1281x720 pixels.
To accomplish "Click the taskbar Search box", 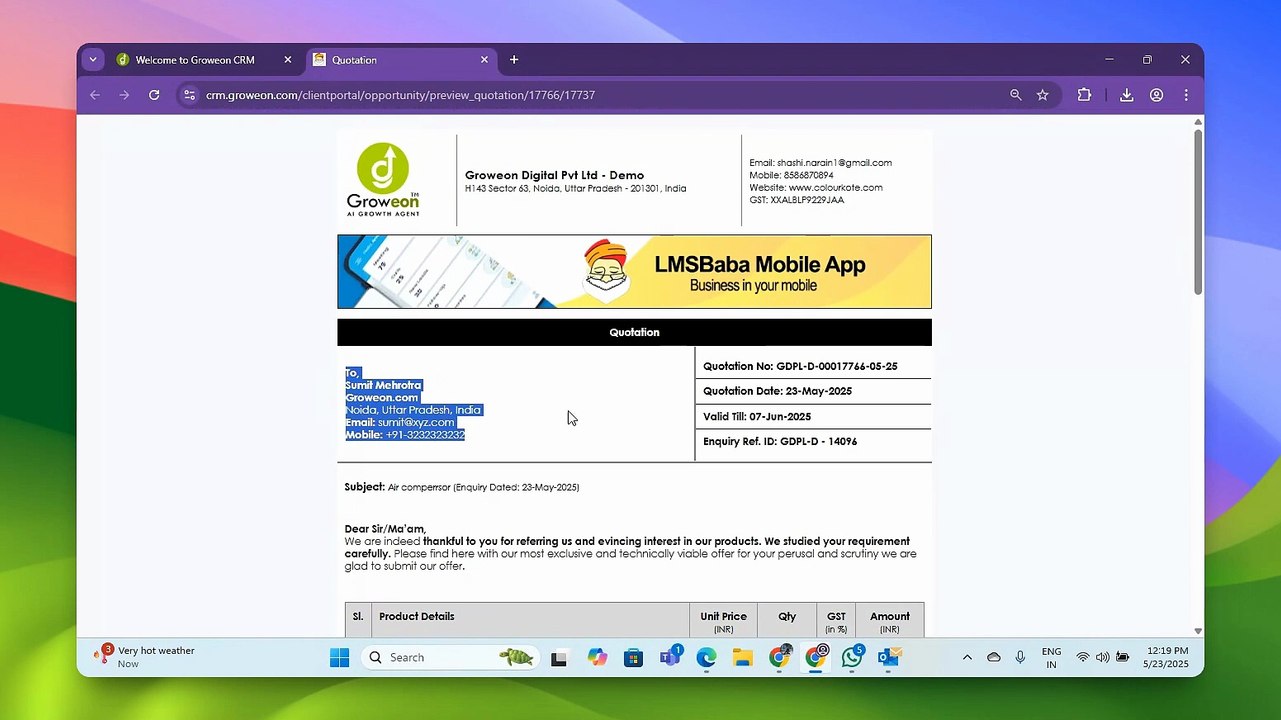I will click(x=450, y=657).
